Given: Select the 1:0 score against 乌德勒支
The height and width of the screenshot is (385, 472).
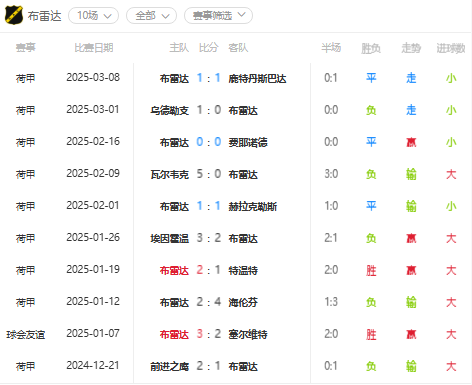Looking at the screenshot, I should [209, 110].
